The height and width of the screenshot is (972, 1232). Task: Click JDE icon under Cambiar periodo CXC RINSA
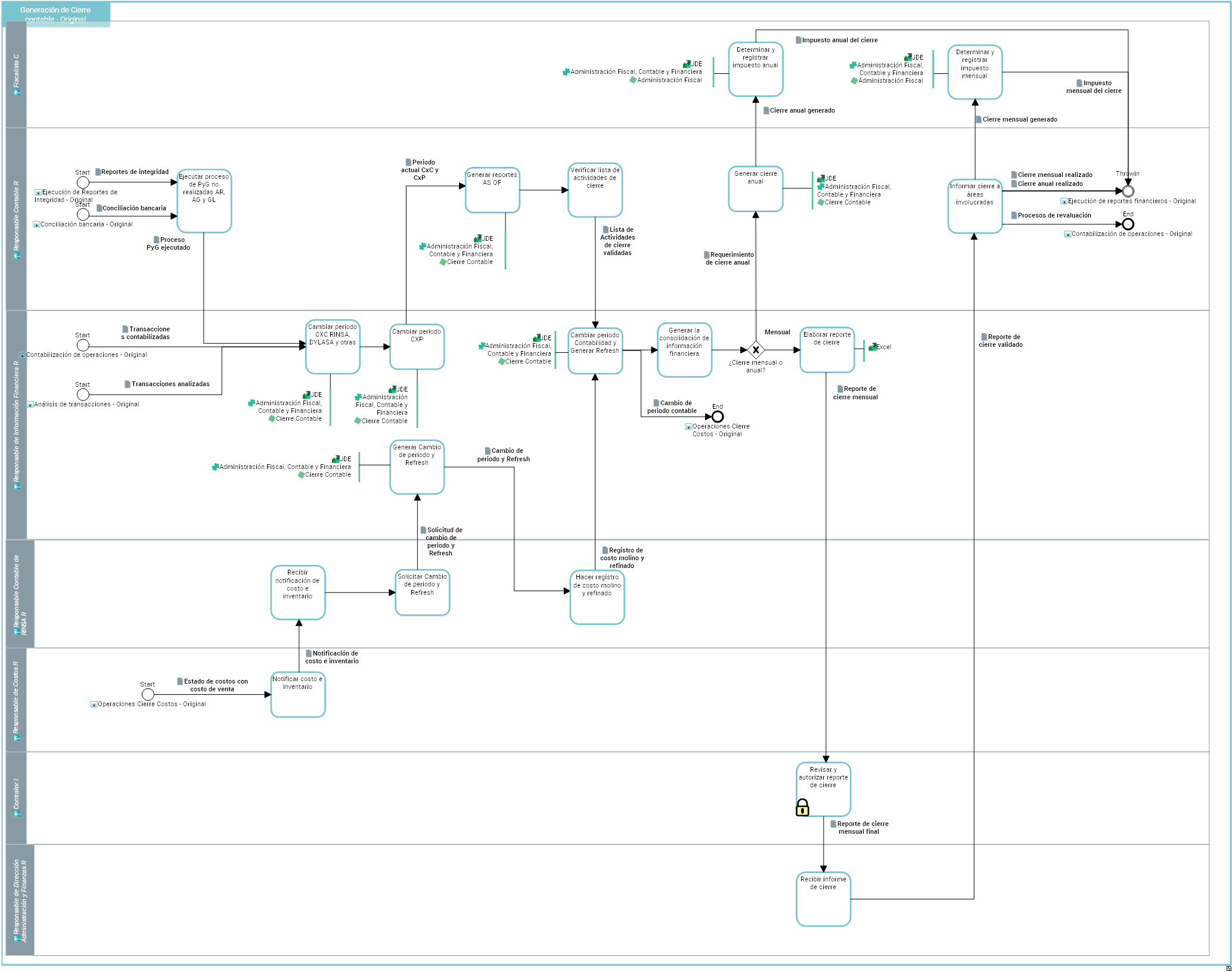click(x=306, y=395)
